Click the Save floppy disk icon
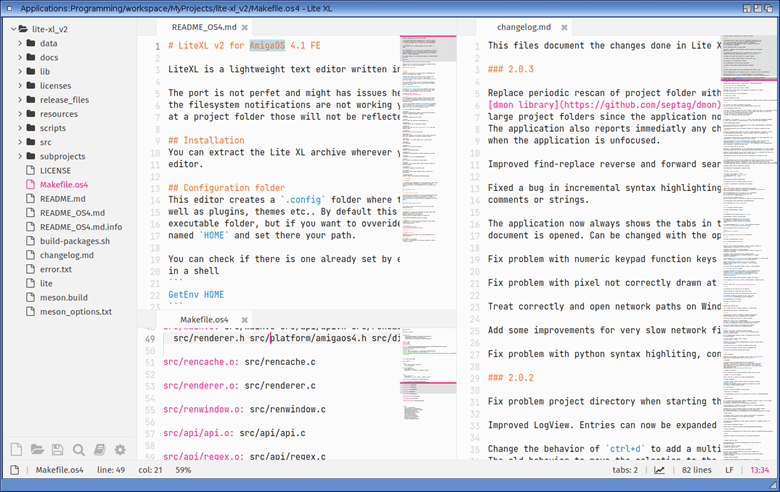 click(58, 450)
